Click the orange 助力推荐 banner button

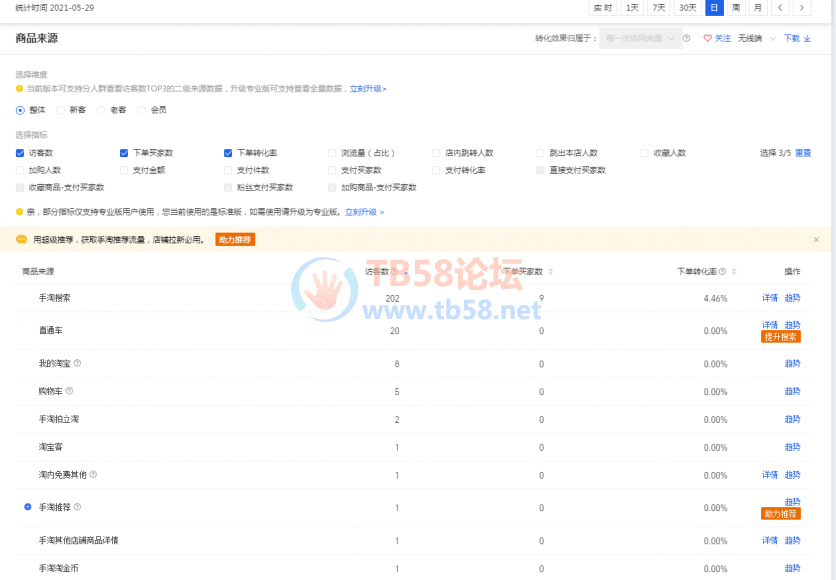(235, 240)
